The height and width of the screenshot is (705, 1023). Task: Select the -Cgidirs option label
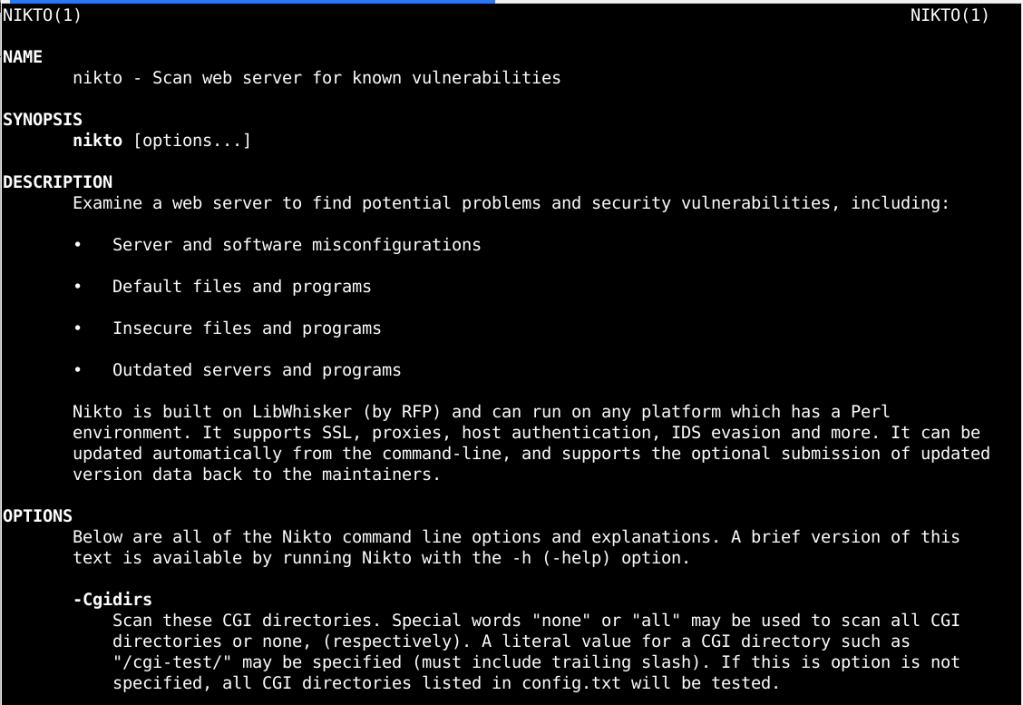[112, 599]
